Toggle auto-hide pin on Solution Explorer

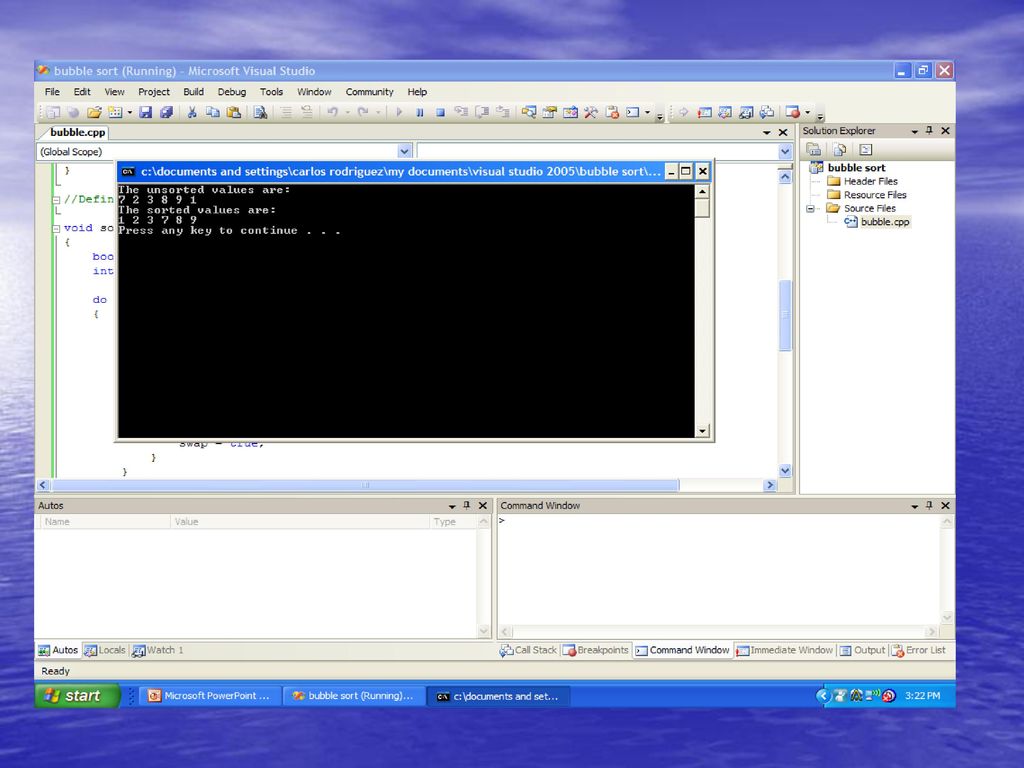coord(929,131)
